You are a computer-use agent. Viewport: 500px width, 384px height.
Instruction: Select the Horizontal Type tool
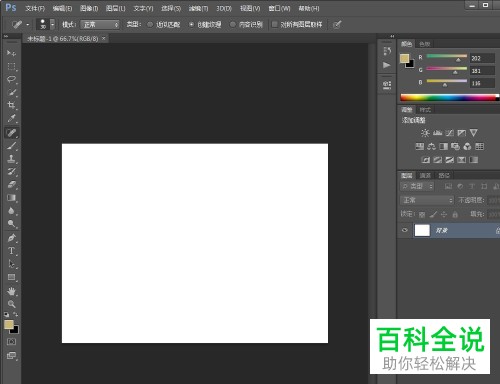point(11,251)
